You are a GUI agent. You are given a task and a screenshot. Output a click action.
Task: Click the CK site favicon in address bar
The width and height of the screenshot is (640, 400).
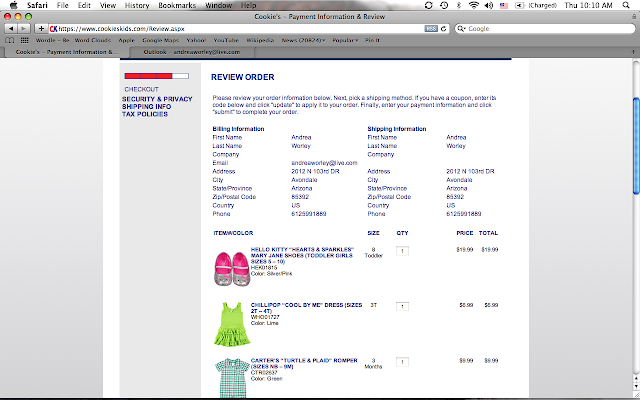click(x=53, y=29)
